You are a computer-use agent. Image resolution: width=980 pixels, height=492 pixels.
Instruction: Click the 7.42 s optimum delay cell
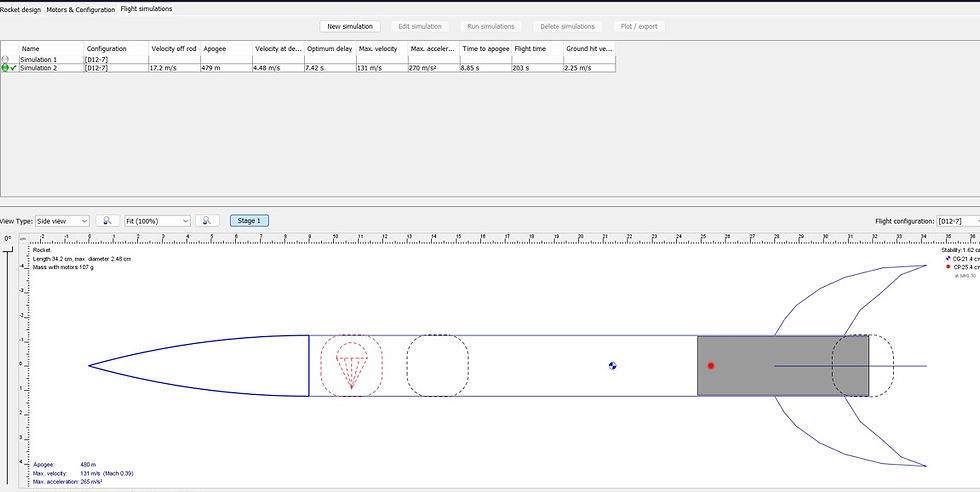[330, 68]
